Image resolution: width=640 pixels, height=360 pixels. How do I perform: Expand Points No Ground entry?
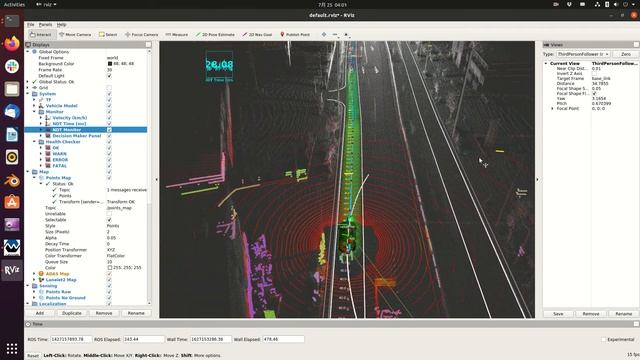point(35,298)
